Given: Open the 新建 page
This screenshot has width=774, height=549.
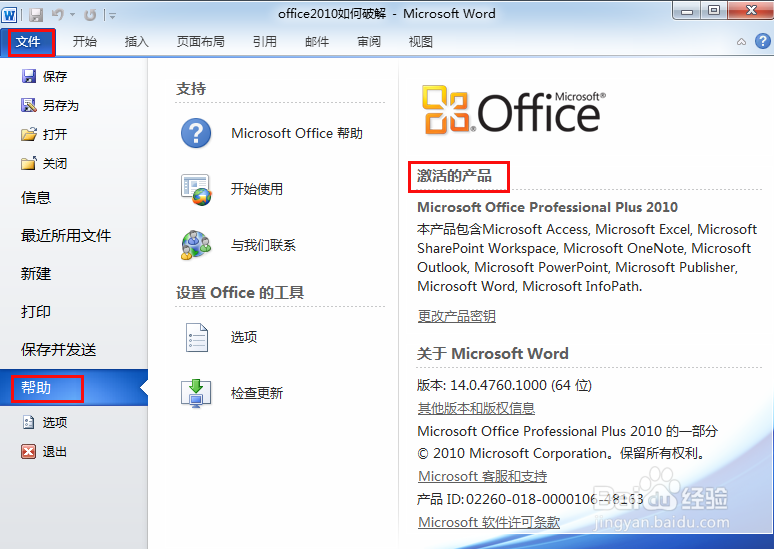Looking at the screenshot, I should point(36,274).
